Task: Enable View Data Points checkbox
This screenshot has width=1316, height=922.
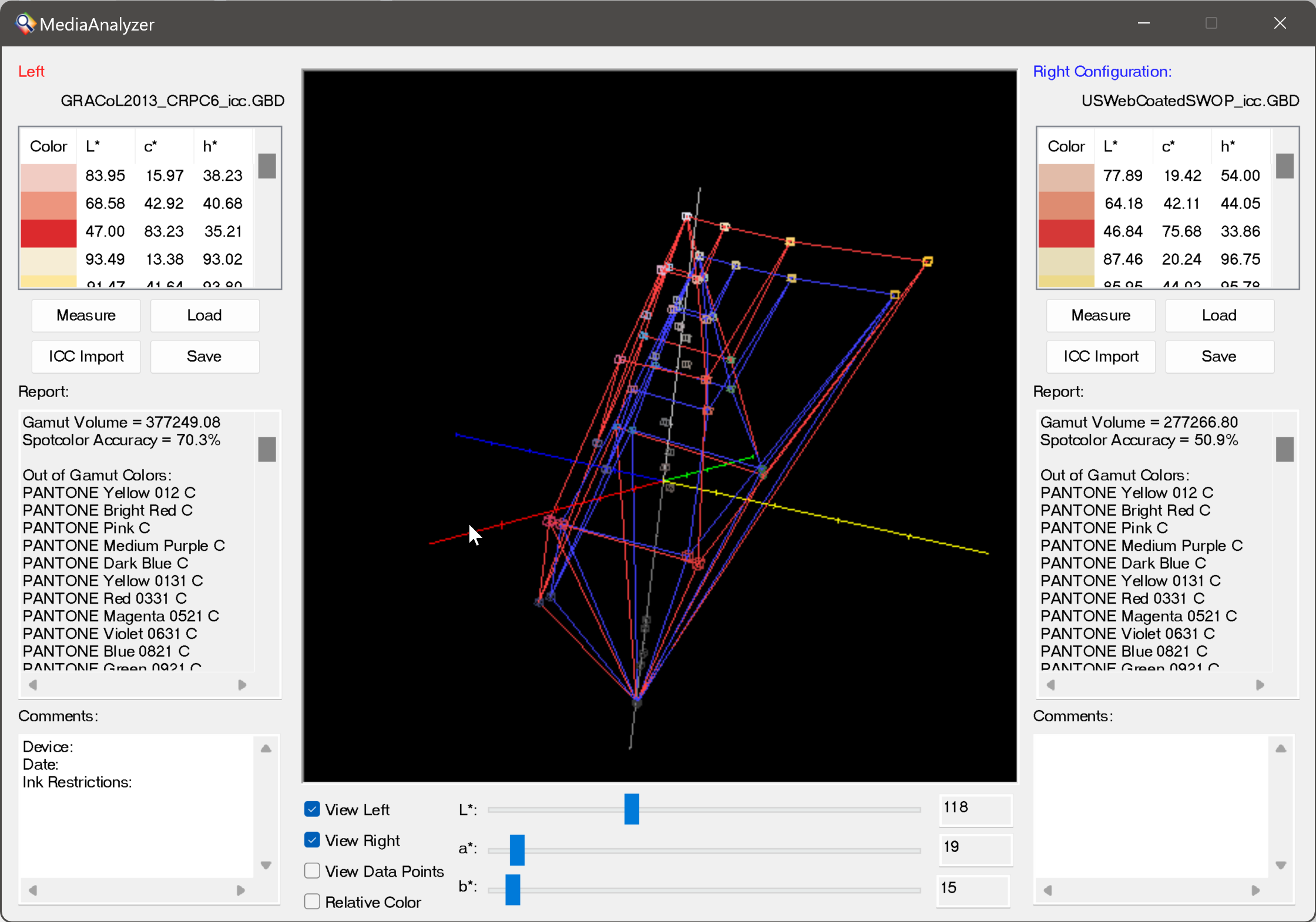Action: [313, 871]
